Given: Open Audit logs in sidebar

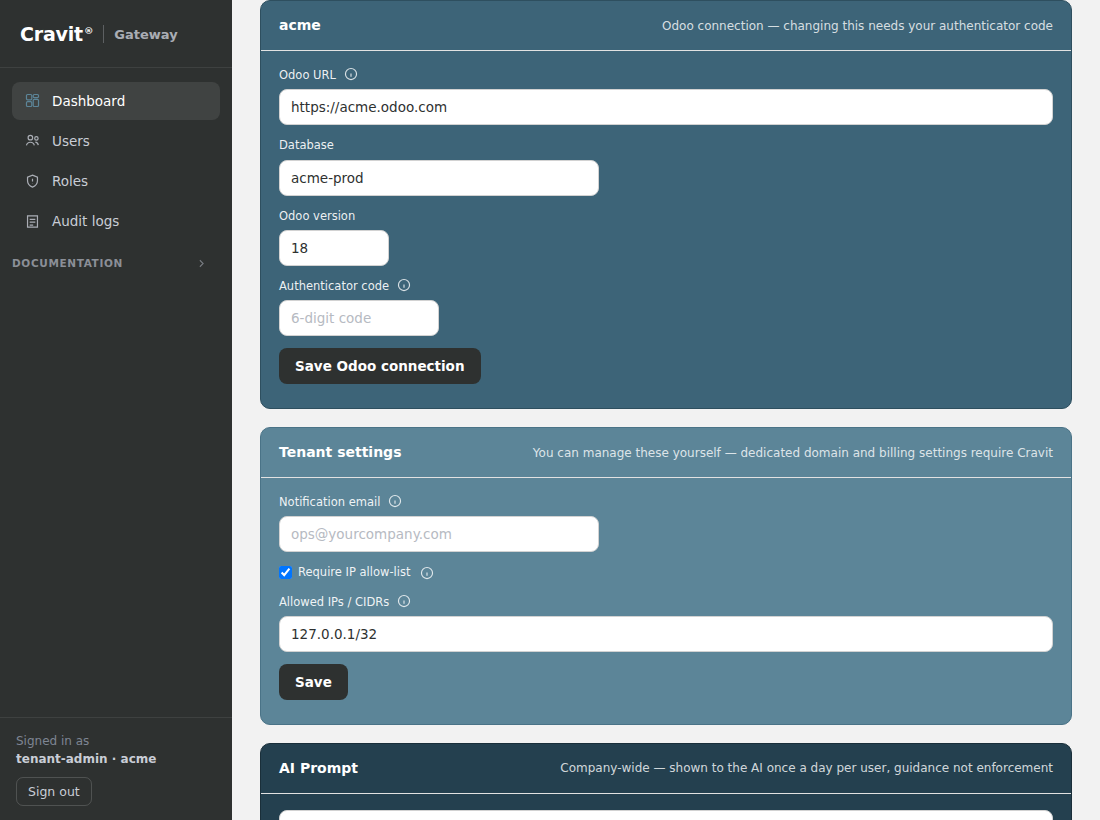Looking at the screenshot, I should 116,221.
